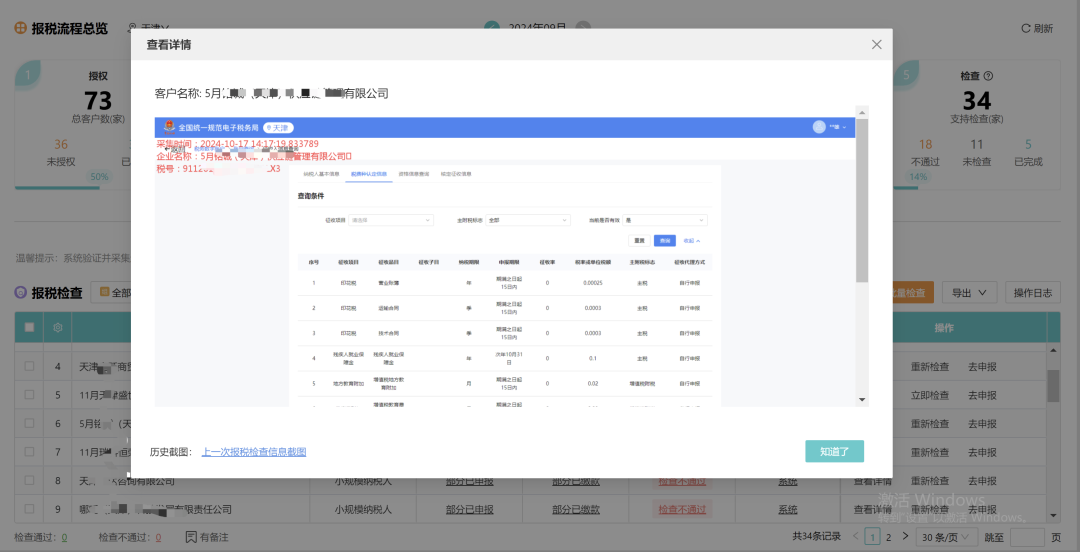Click the blue 查询 button in the screenshot
The height and width of the screenshot is (552, 1080).
664,241
